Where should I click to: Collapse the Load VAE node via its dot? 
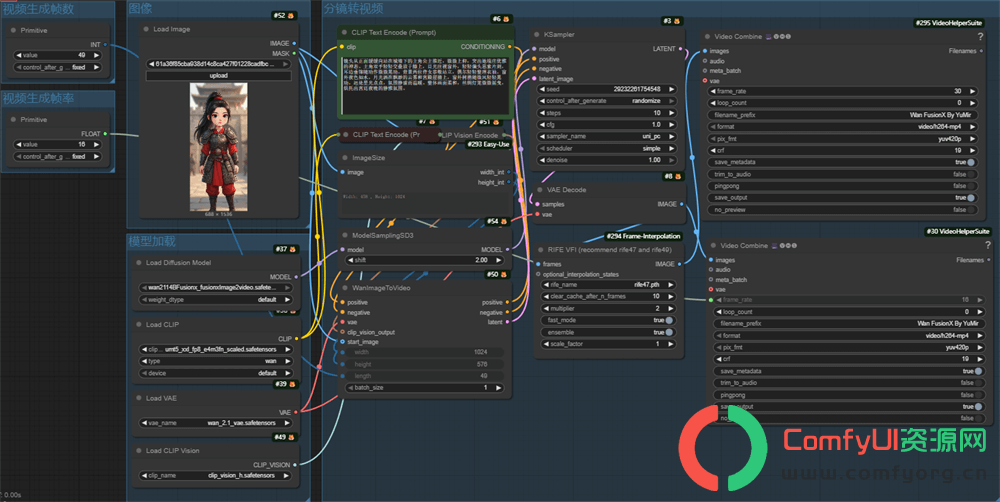[x=138, y=398]
